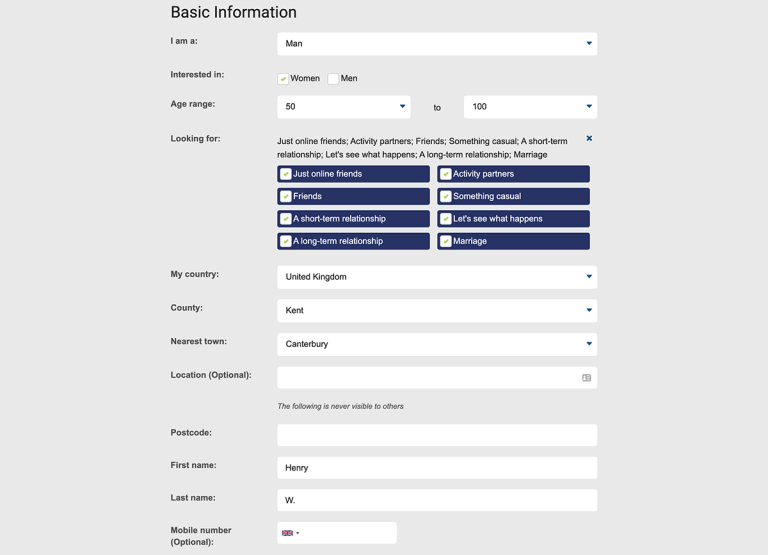This screenshot has height=555, width=768.
Task: Toggle Activity partners option
Action: [x=513, y=174]
